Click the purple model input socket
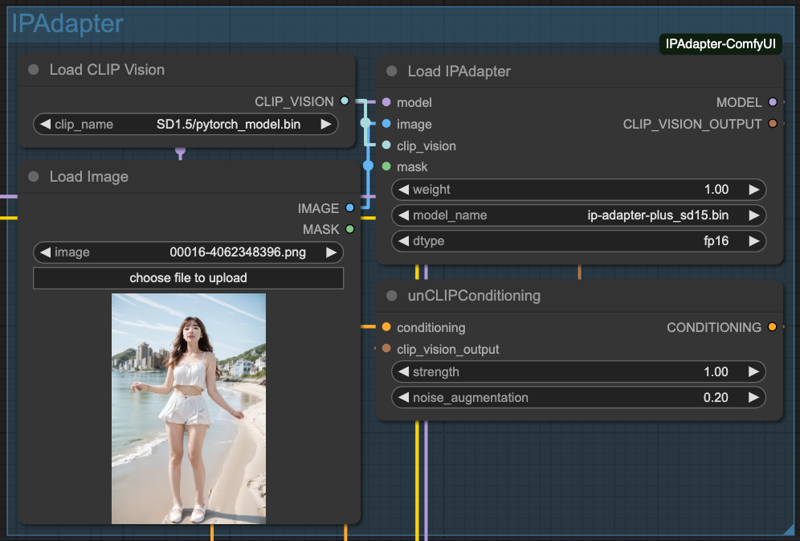The width and height of the screenshot is (800, 541). click(x=387, y=102)
